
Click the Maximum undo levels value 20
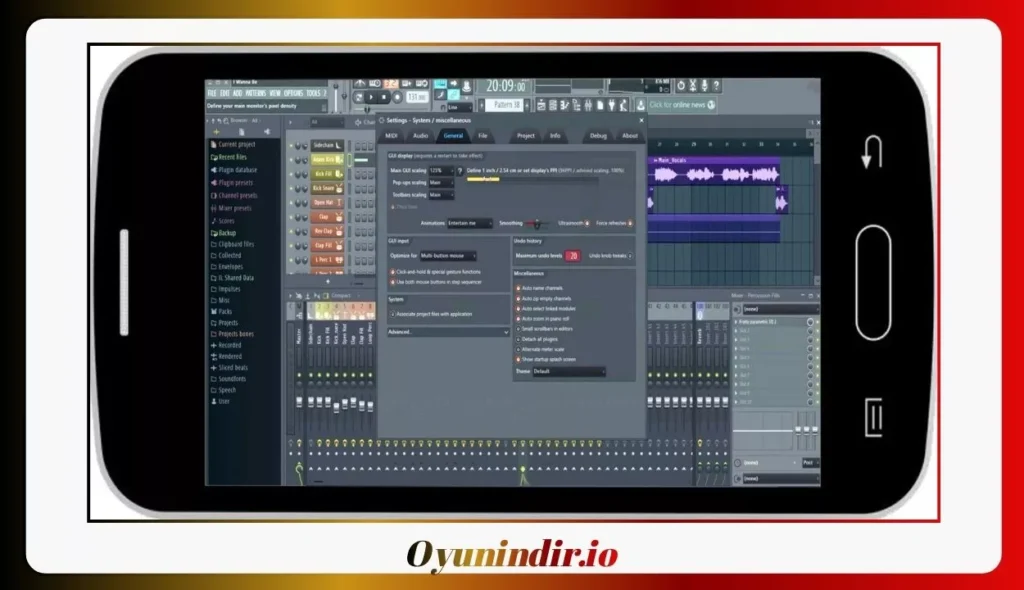pos(573,256)
